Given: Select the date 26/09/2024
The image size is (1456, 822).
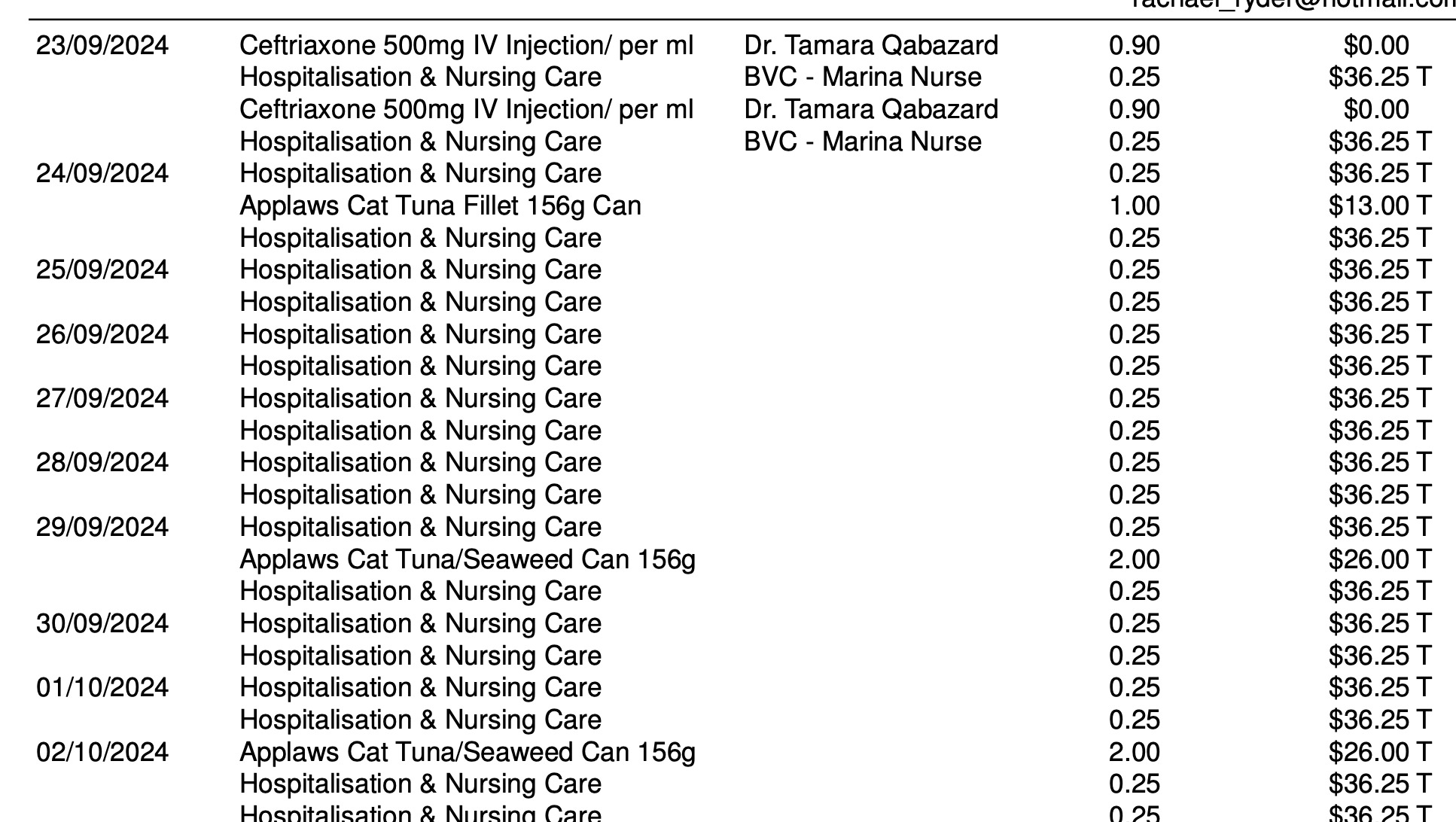Looking at the screenshot, I should click(102, 334).
